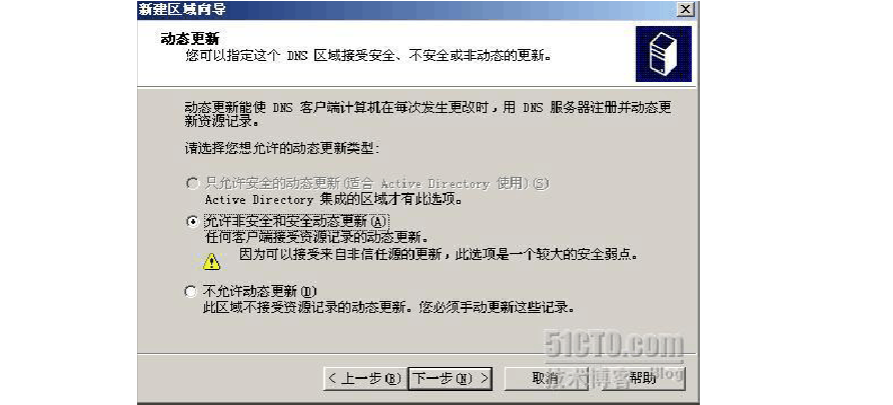The image size is (893, 405).
Task: Continue with the 下一步 button
Action: coord(450,378)
